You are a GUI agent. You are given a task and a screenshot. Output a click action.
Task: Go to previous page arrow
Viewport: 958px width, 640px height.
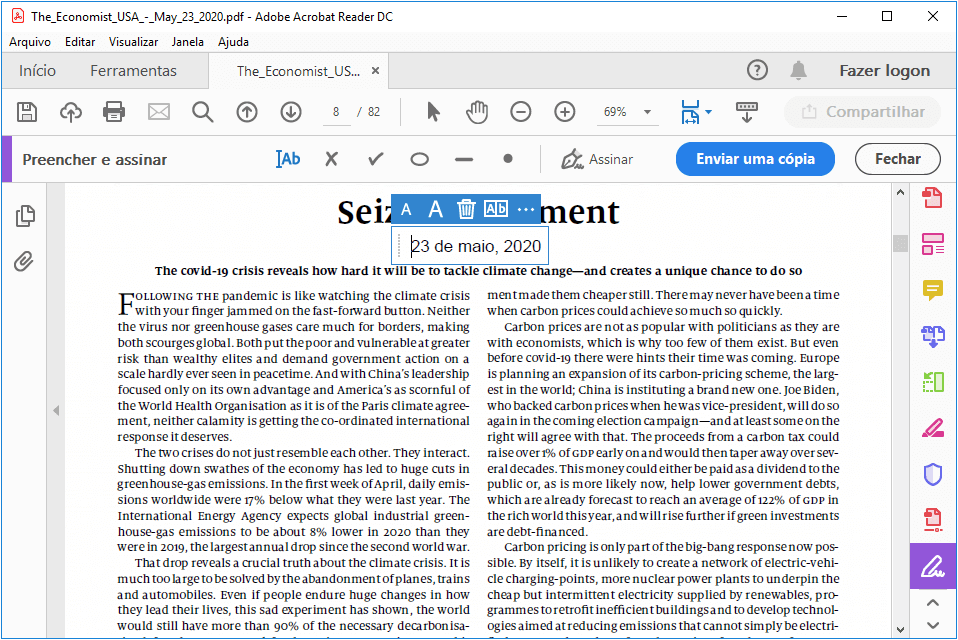(x=247, y=112)
